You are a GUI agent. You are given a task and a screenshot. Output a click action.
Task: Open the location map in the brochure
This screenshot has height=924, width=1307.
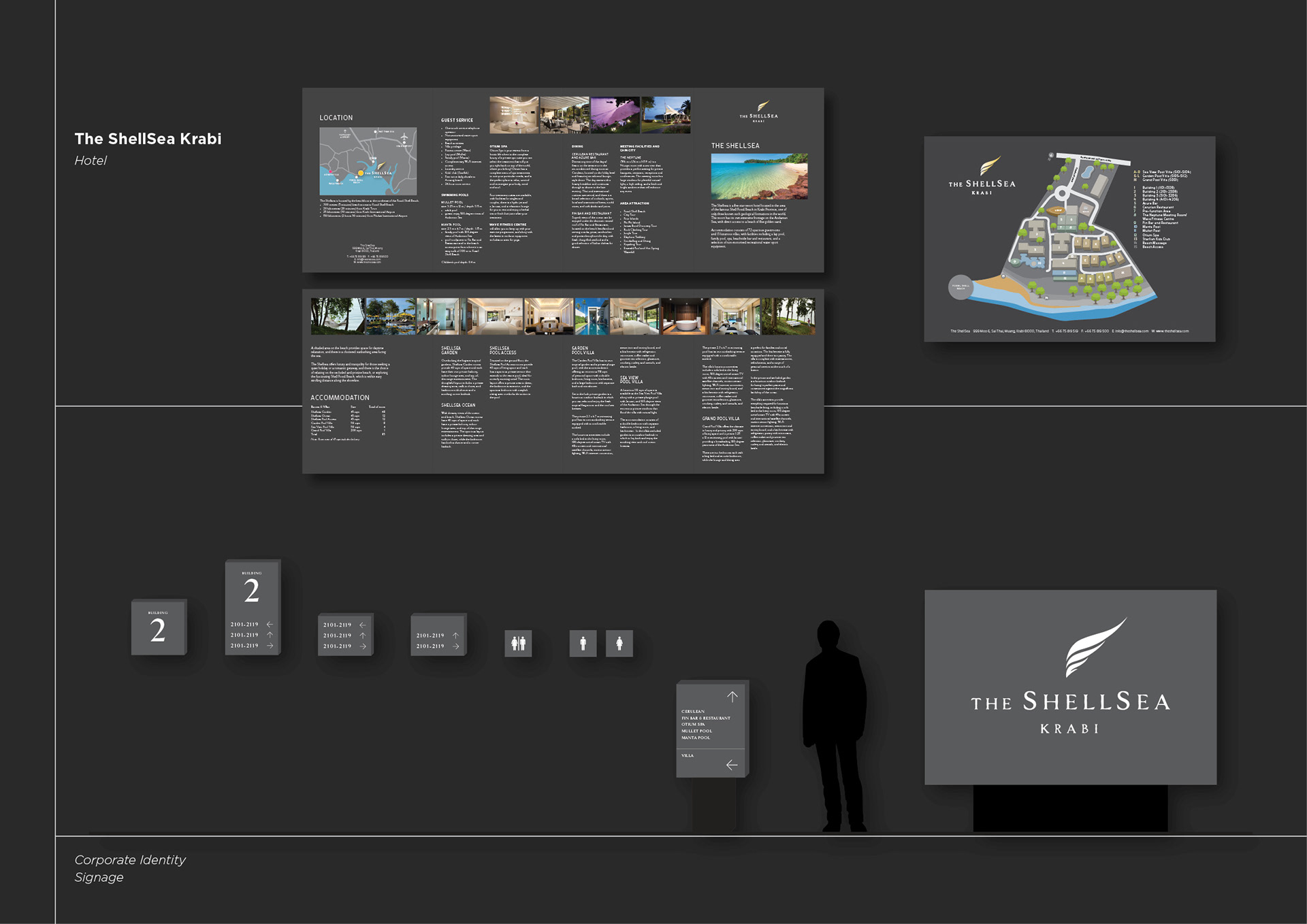pyautogui.click(x=368, y=161)
